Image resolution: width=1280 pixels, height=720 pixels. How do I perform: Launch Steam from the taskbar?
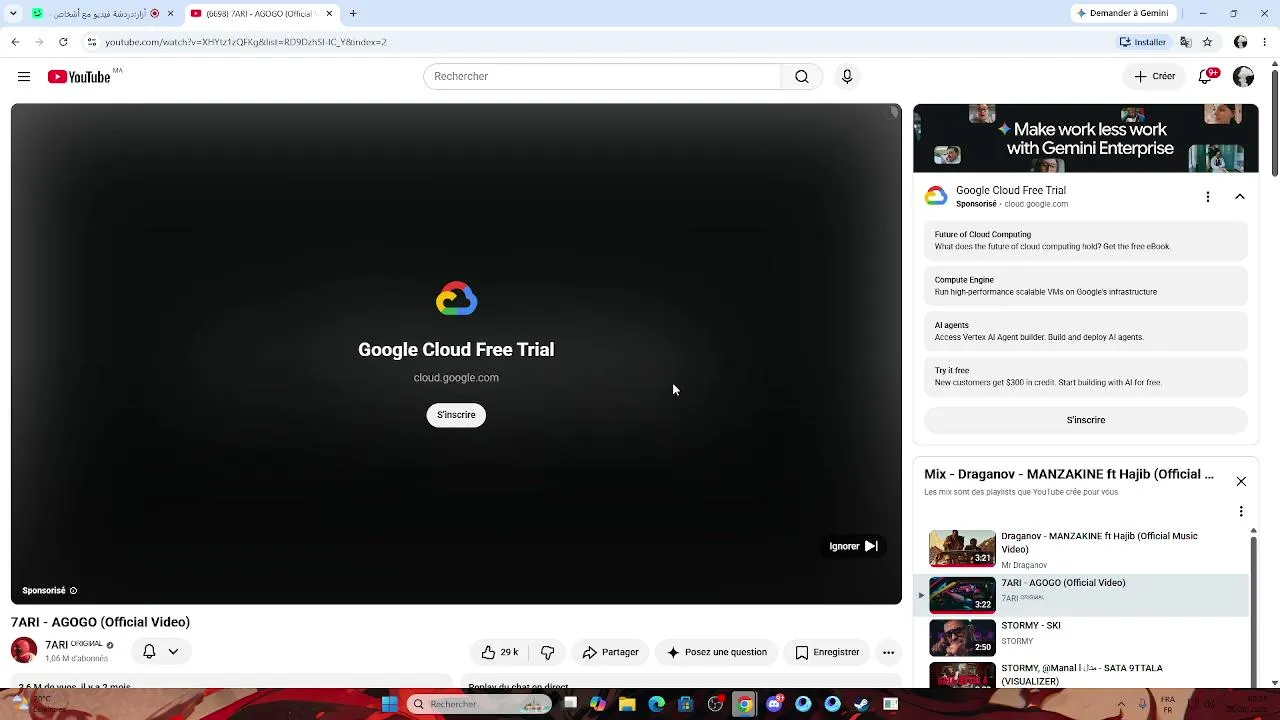[x=861, y=704]
